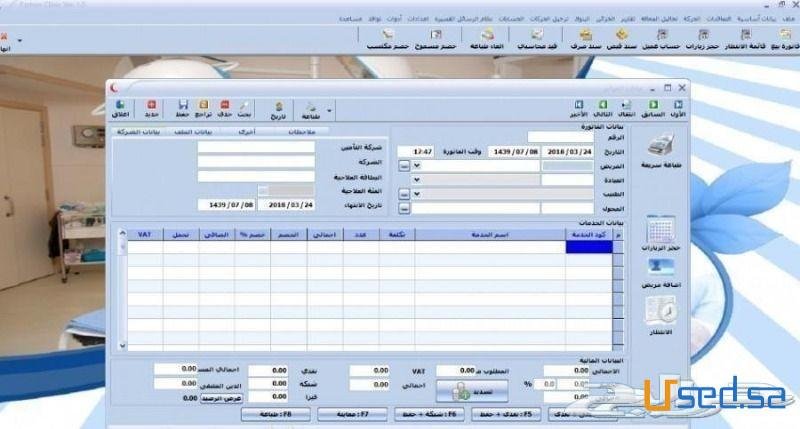
Task: Go to الأول (First) record
Action: click(x=678, y=108)
